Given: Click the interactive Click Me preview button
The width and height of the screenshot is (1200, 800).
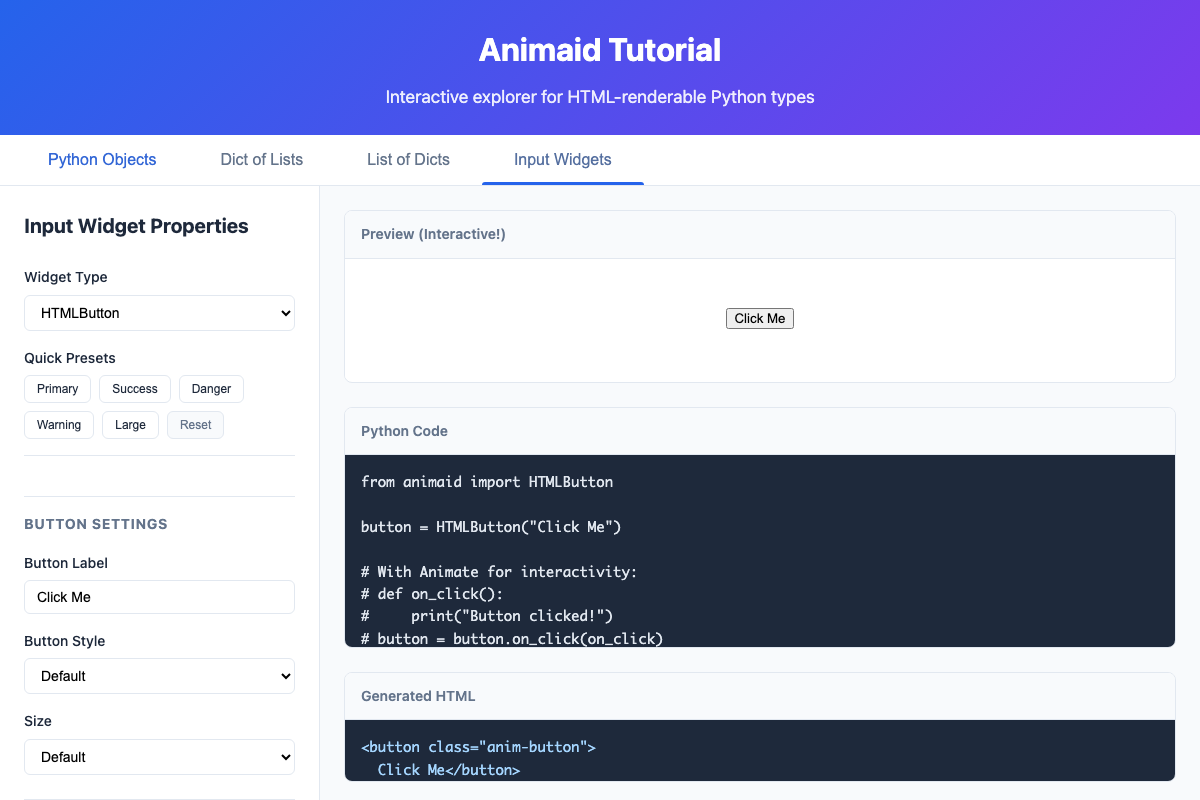Looking at the screenshot, I should (759, 318).
